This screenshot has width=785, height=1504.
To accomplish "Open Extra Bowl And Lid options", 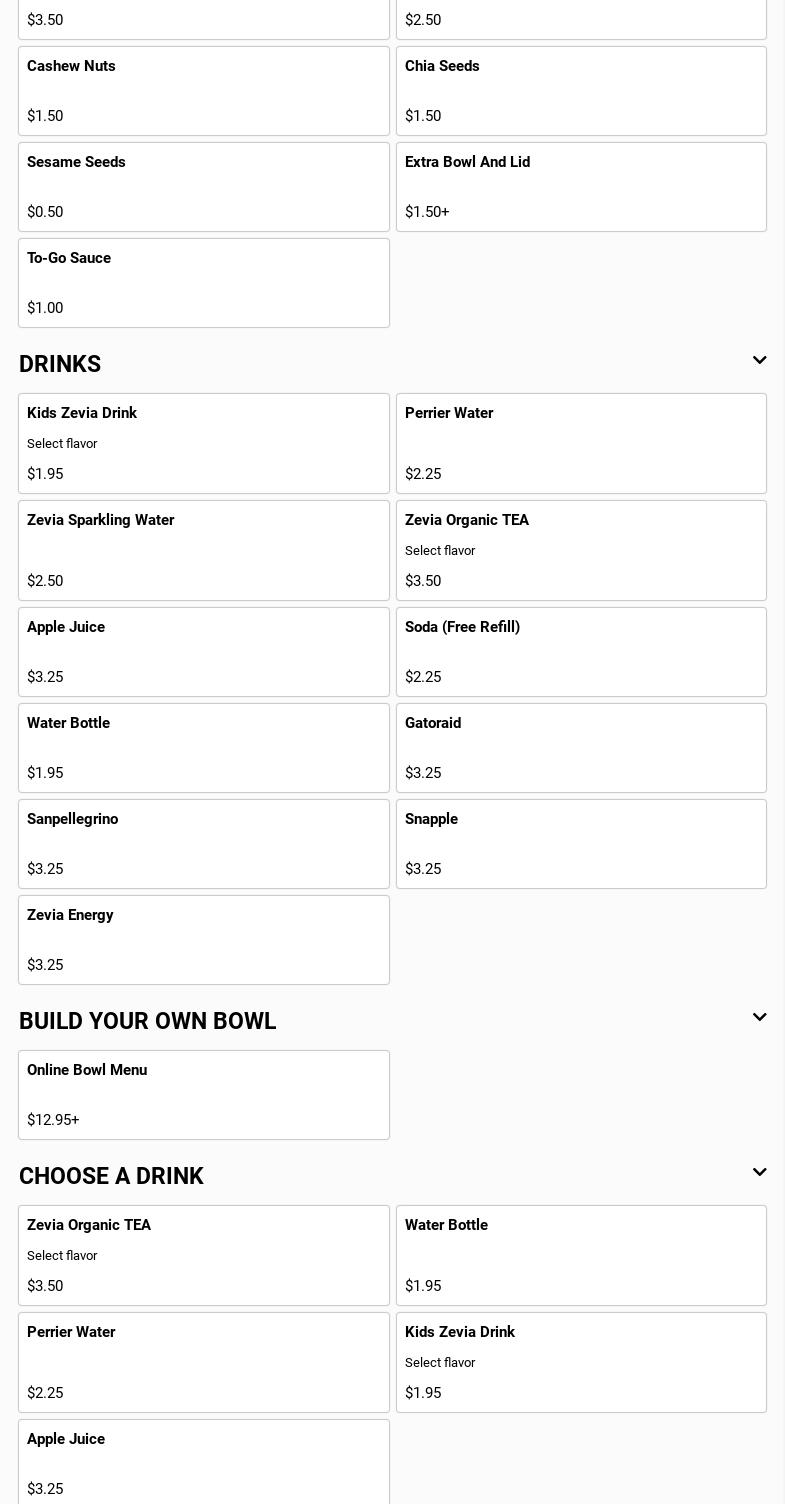I will (x=581, y=187).
